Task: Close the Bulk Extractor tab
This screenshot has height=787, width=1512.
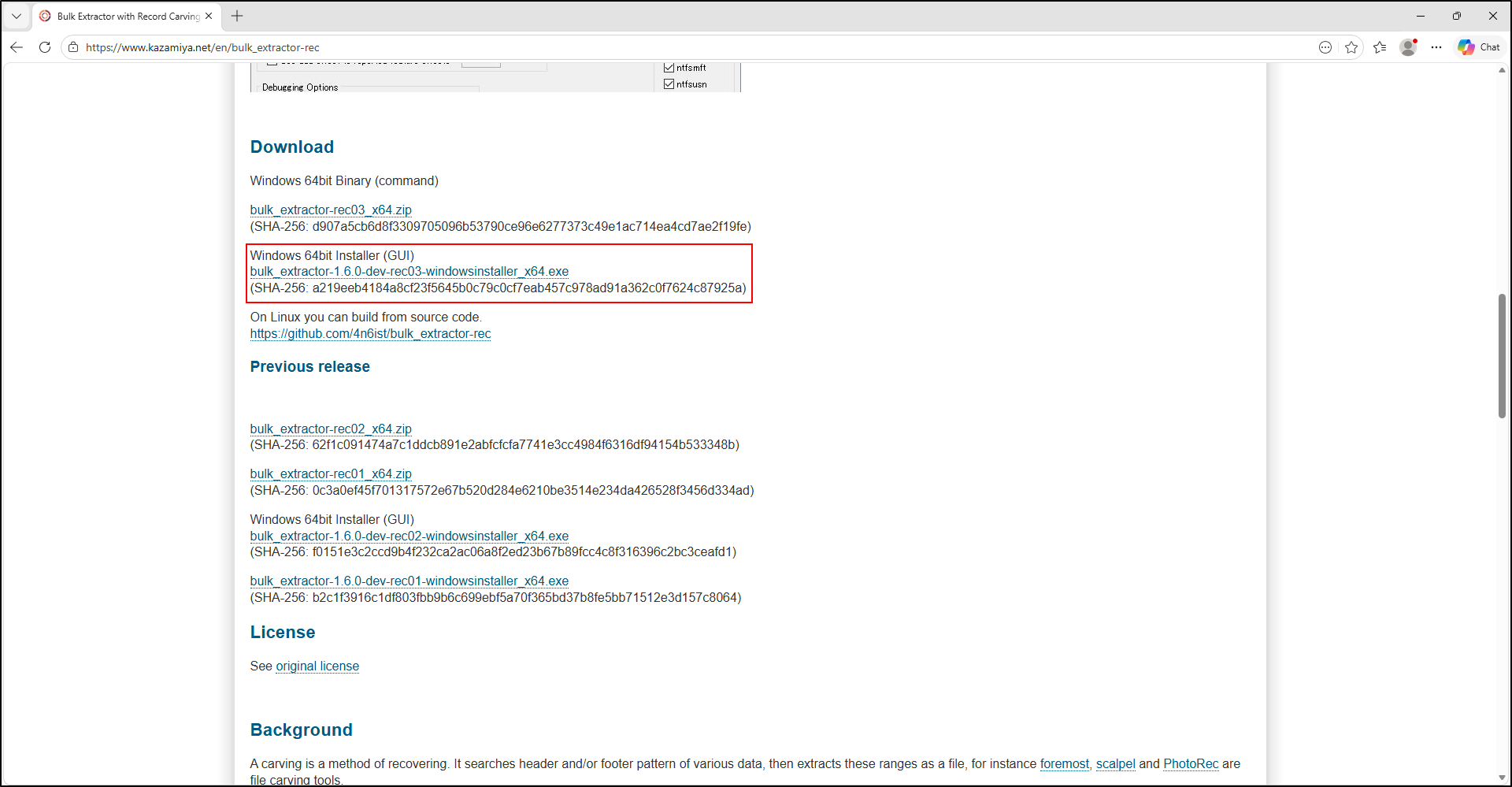Action: click(x=209, y=16)
